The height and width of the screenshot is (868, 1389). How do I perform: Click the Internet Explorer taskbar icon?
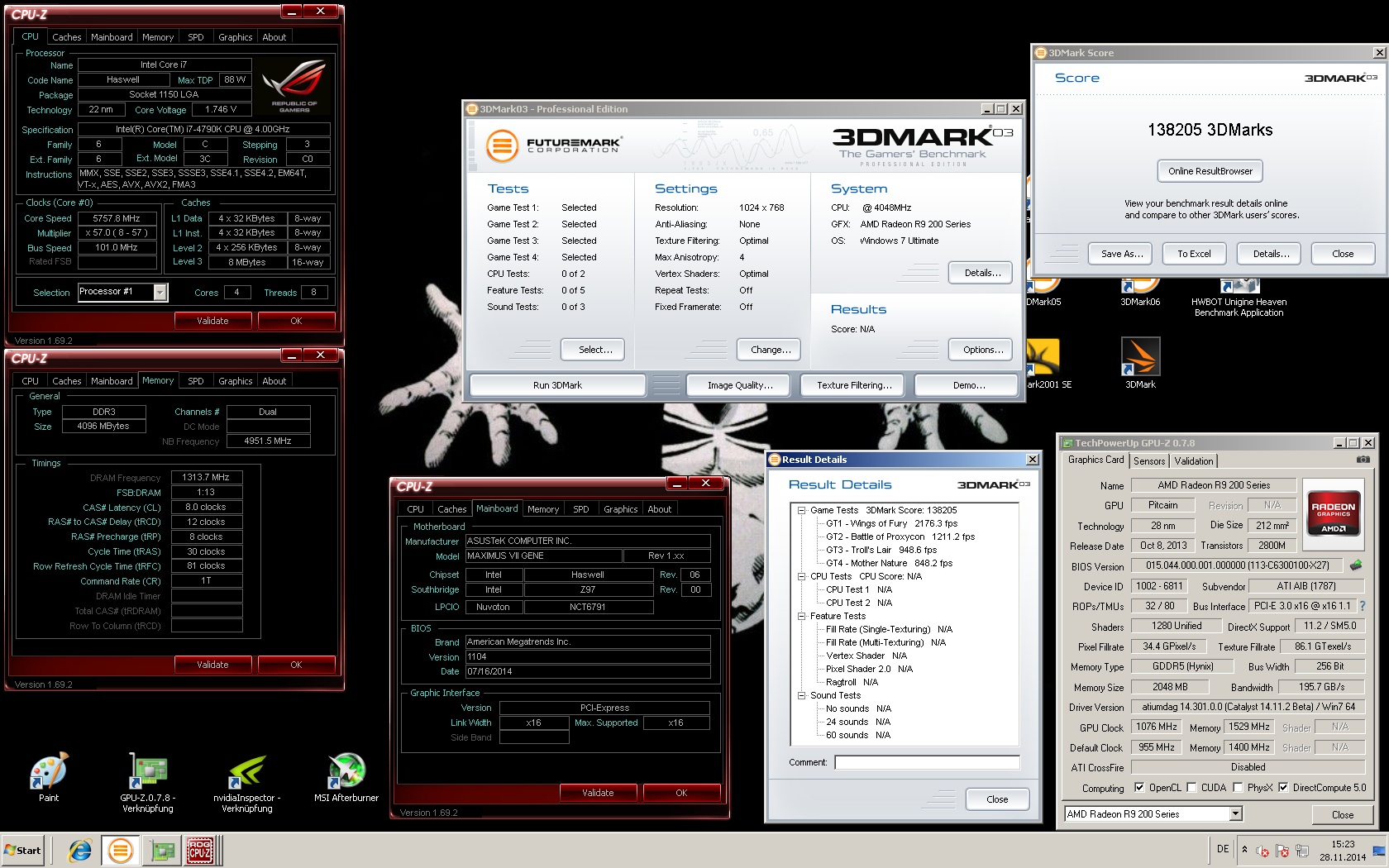(x=80, y=851)
